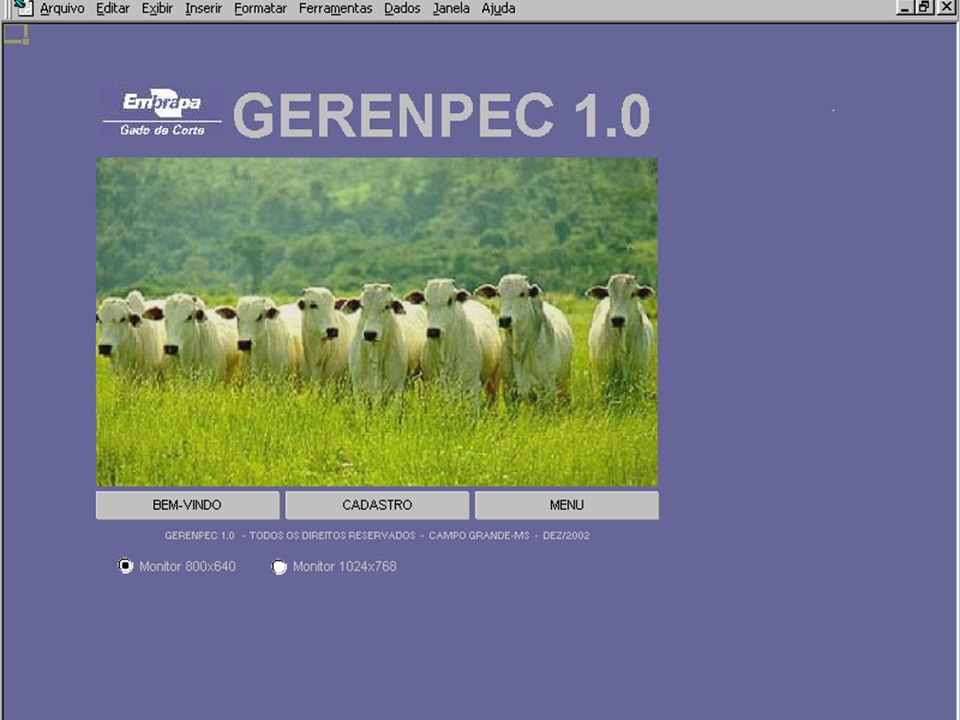Open the Ferramentas menu
This screenshot has height=720, width=960.
coord(335,9)
